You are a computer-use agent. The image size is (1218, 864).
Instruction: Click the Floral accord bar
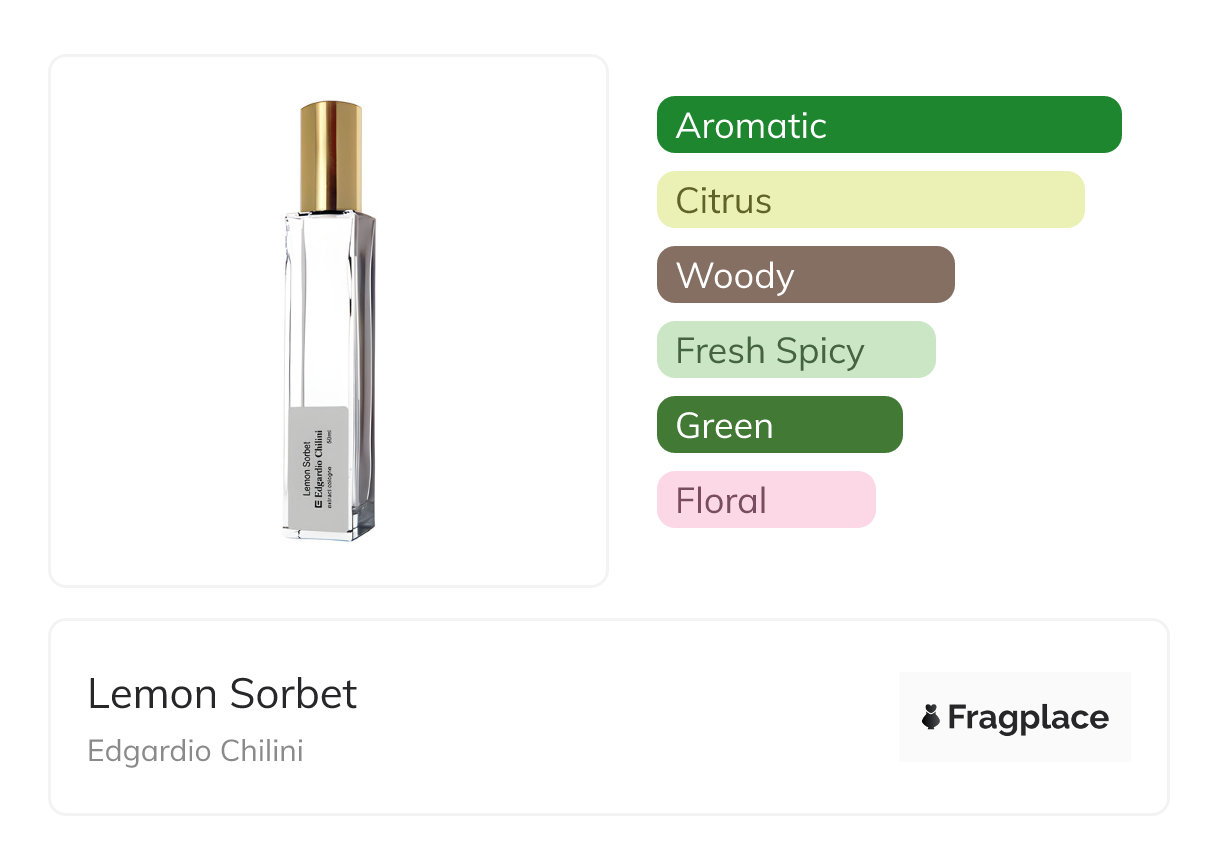(x=765, y=500)
